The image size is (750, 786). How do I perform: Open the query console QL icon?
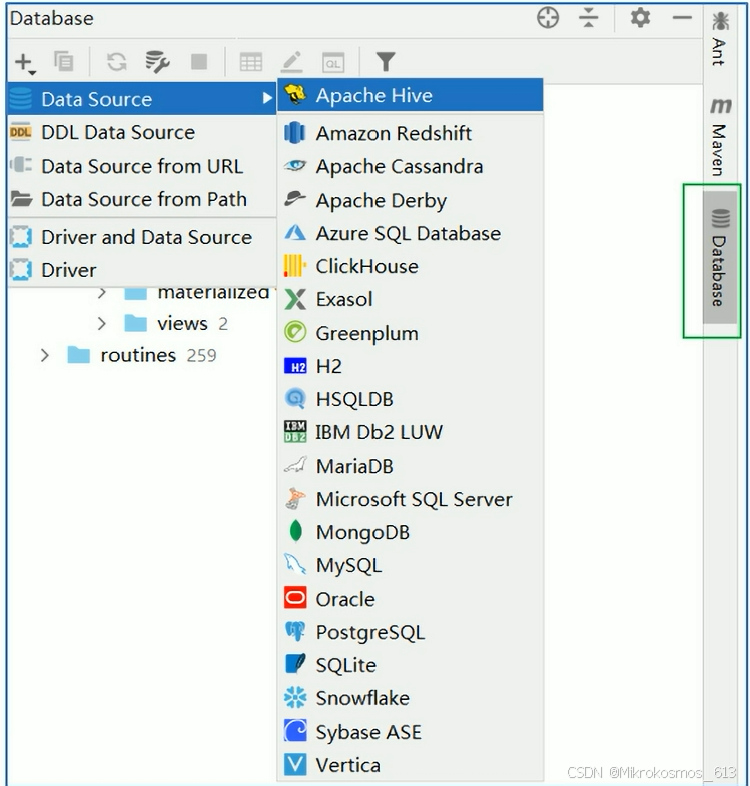333,63
